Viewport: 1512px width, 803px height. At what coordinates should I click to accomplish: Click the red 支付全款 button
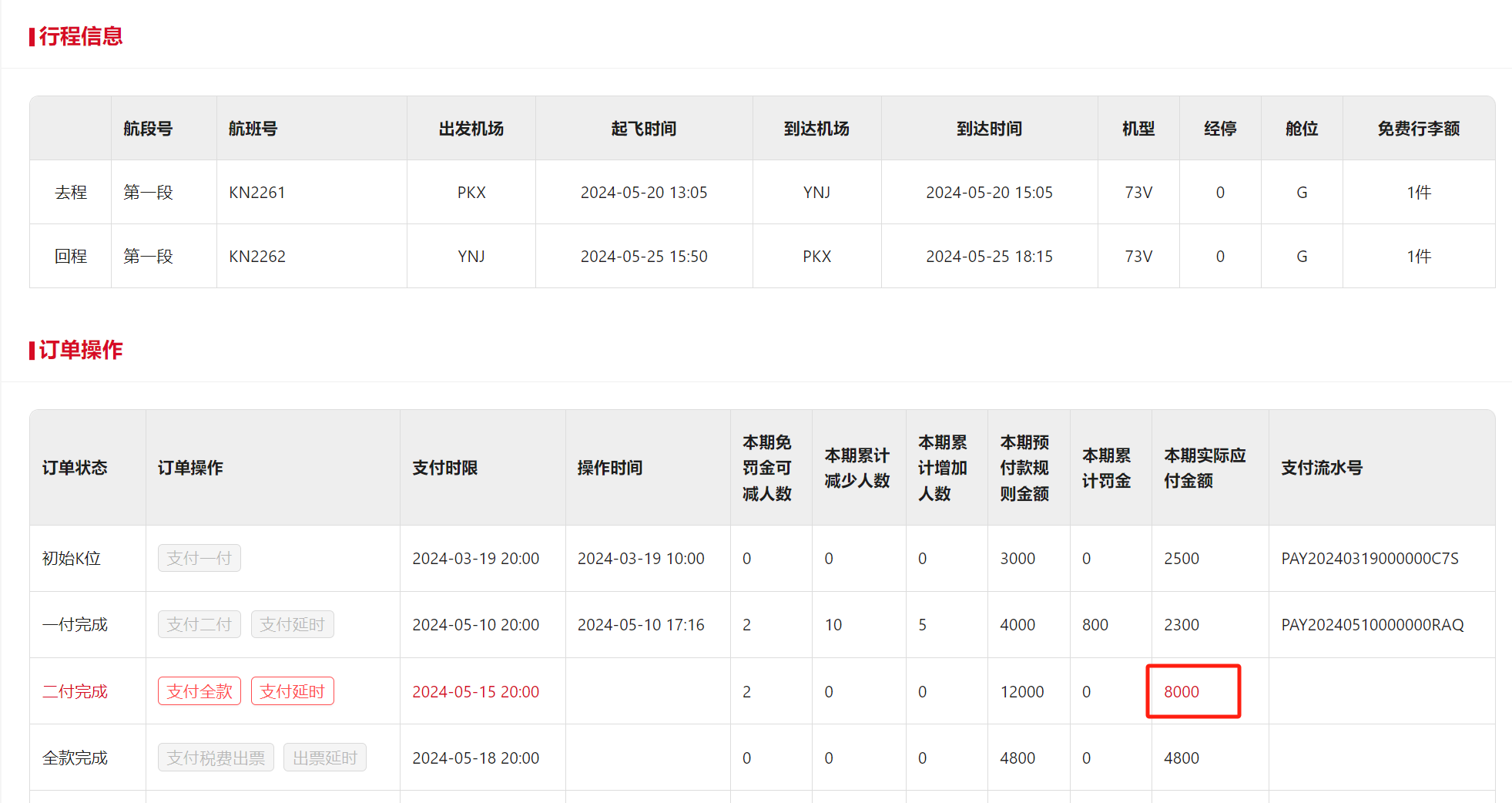pyautogui.click(x=199, y=691)
